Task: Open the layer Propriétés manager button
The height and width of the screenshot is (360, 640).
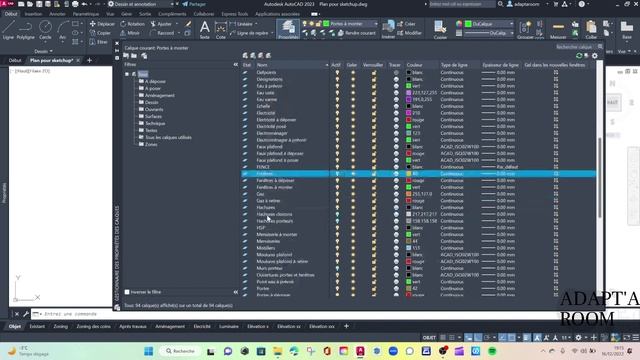Action: [288, 29]
